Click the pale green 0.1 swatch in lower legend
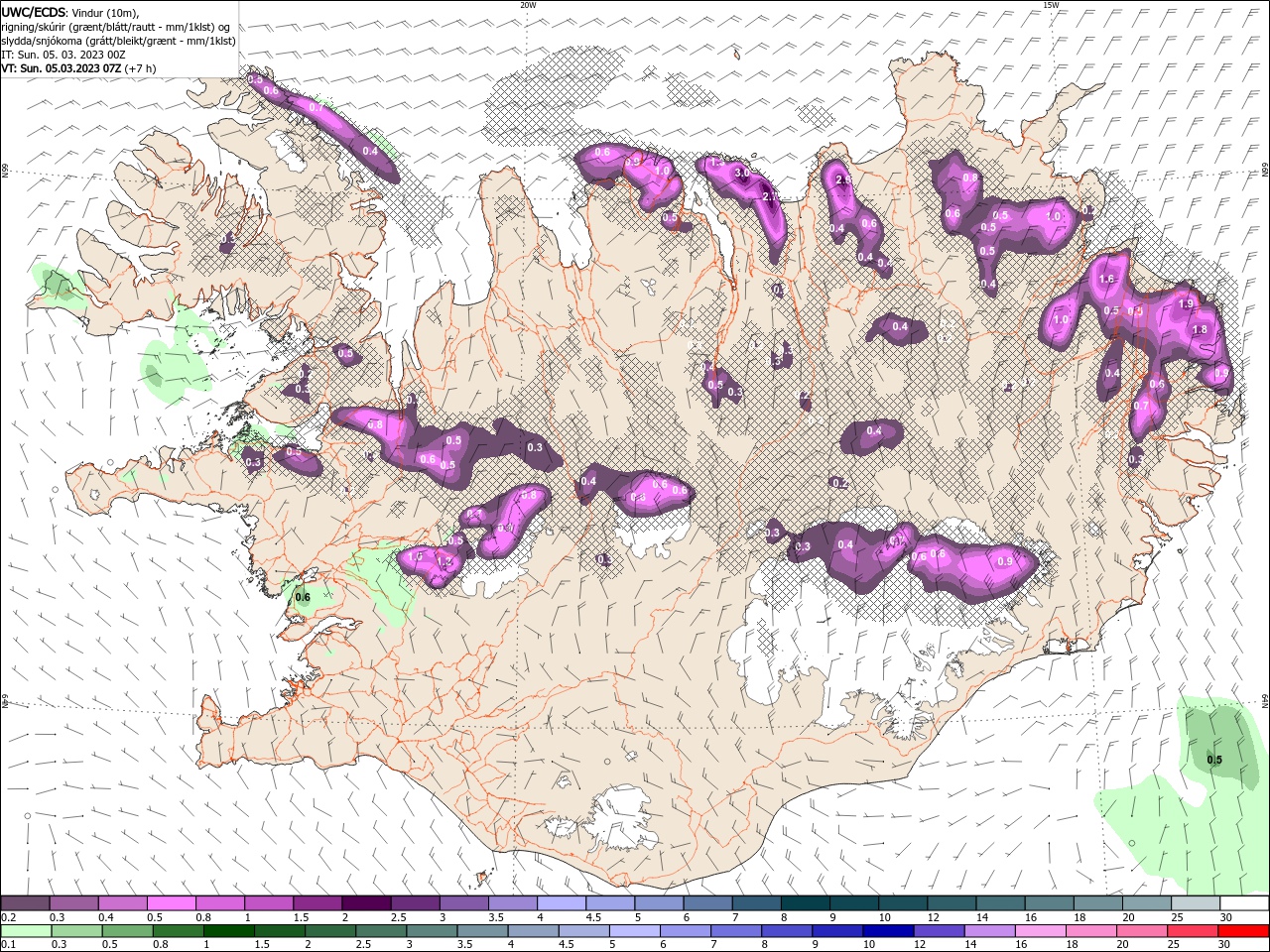The width and height of the screenshot is (1270, 952). coord(25,931)
